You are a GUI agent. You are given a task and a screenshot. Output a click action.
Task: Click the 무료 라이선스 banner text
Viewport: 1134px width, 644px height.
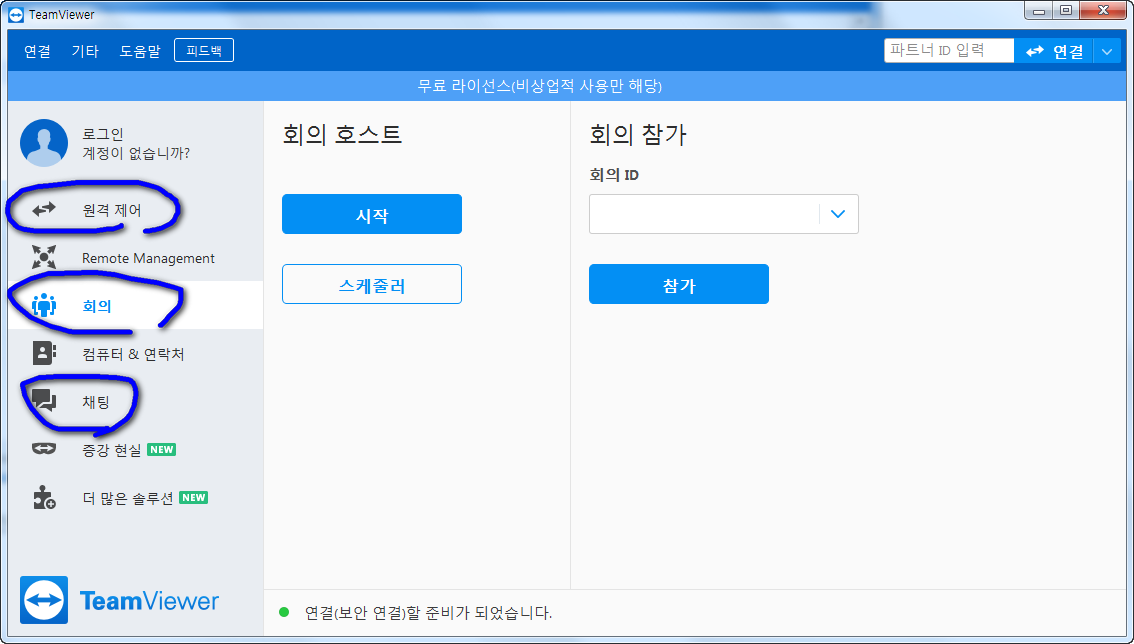point(540,86)
